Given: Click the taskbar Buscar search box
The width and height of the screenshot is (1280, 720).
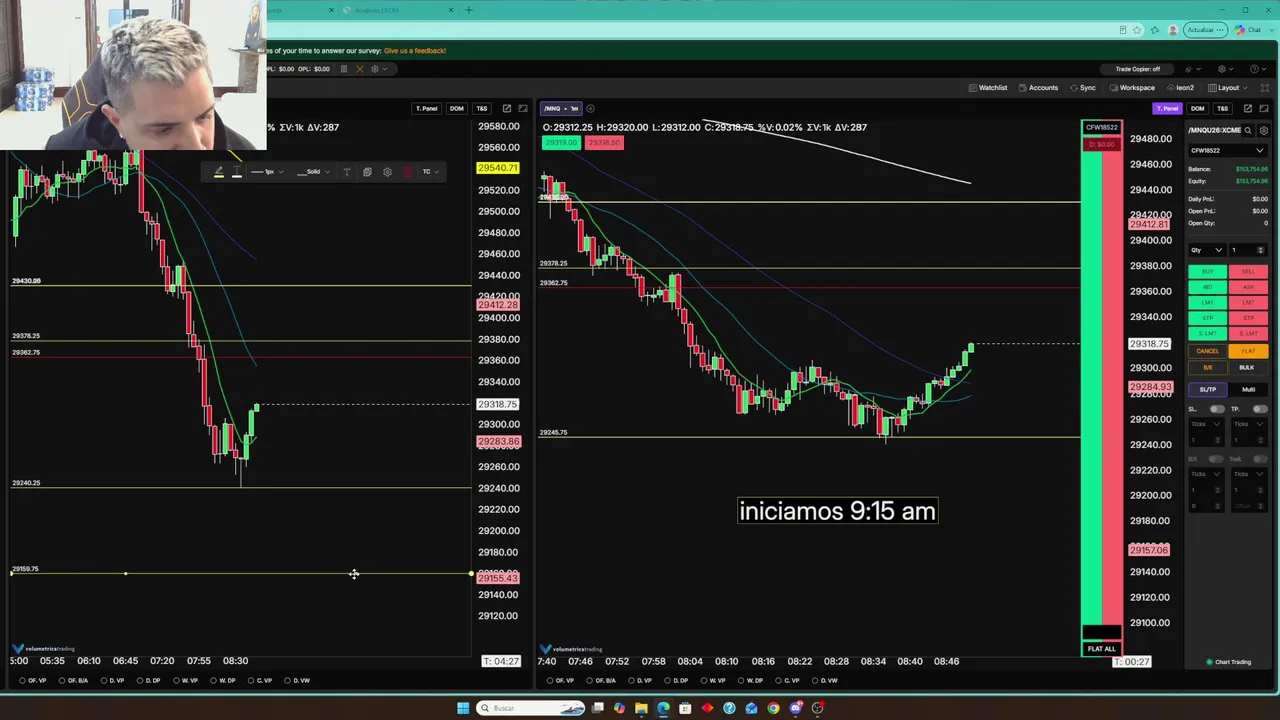Looking at the screenshot, I should (528, 708).
